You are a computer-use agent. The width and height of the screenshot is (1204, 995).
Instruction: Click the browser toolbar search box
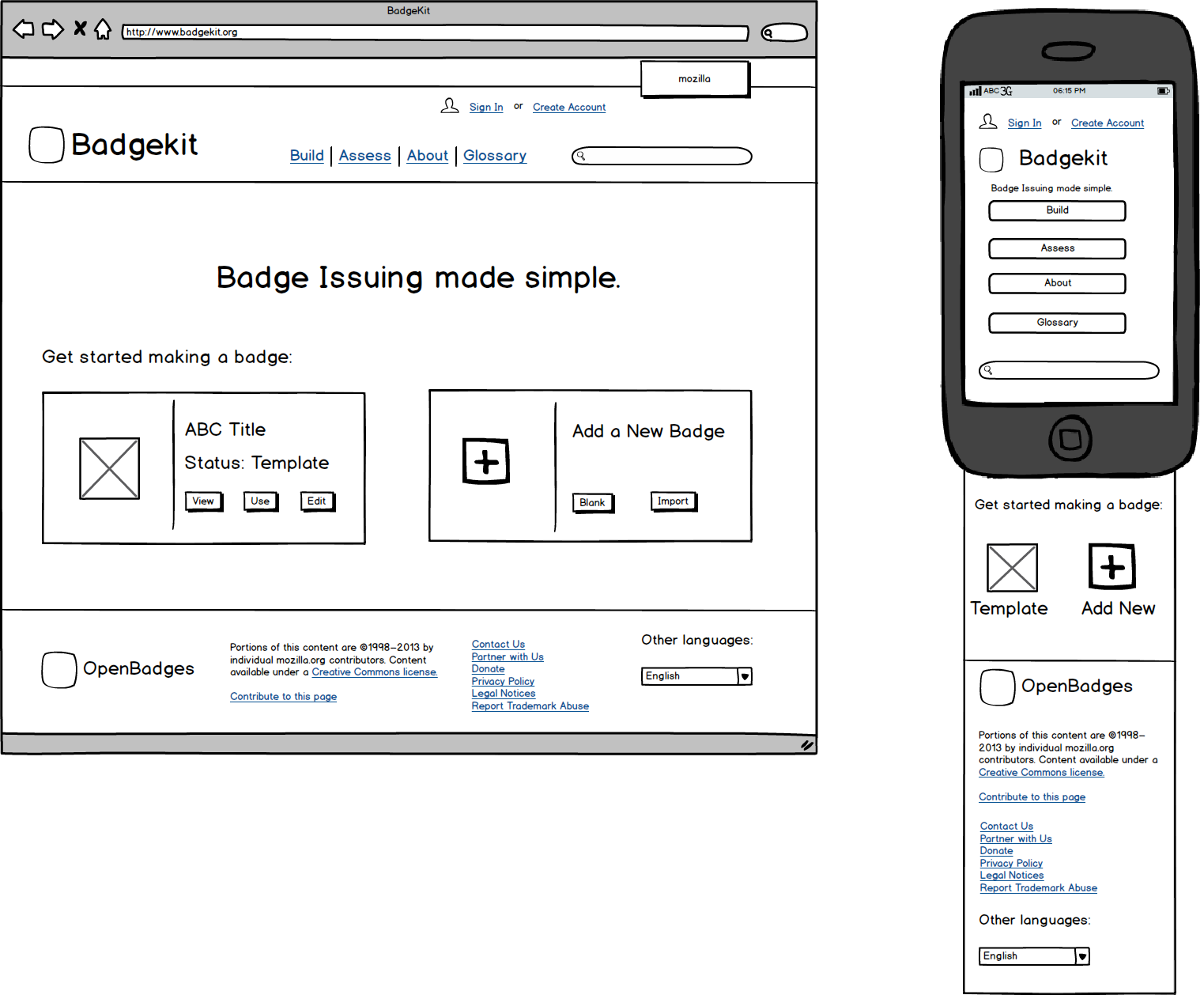pyautogui.click(x=784, y=32)
